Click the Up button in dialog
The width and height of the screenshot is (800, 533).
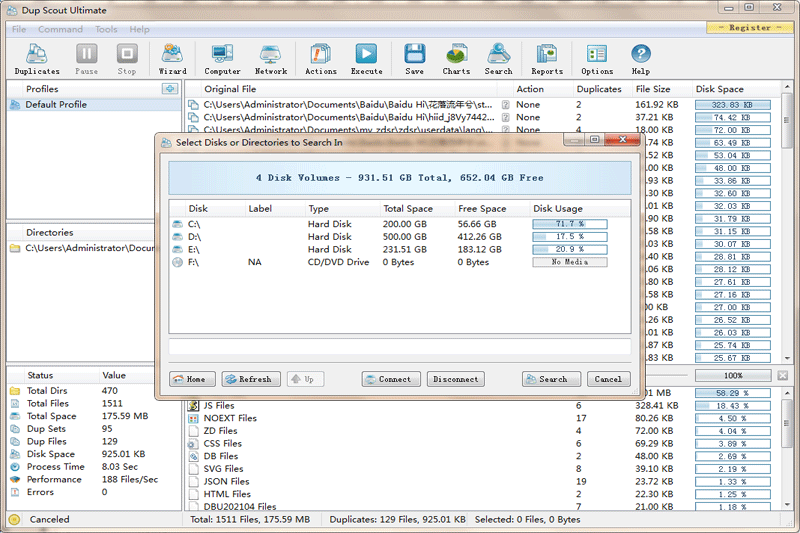click(305, 379)
